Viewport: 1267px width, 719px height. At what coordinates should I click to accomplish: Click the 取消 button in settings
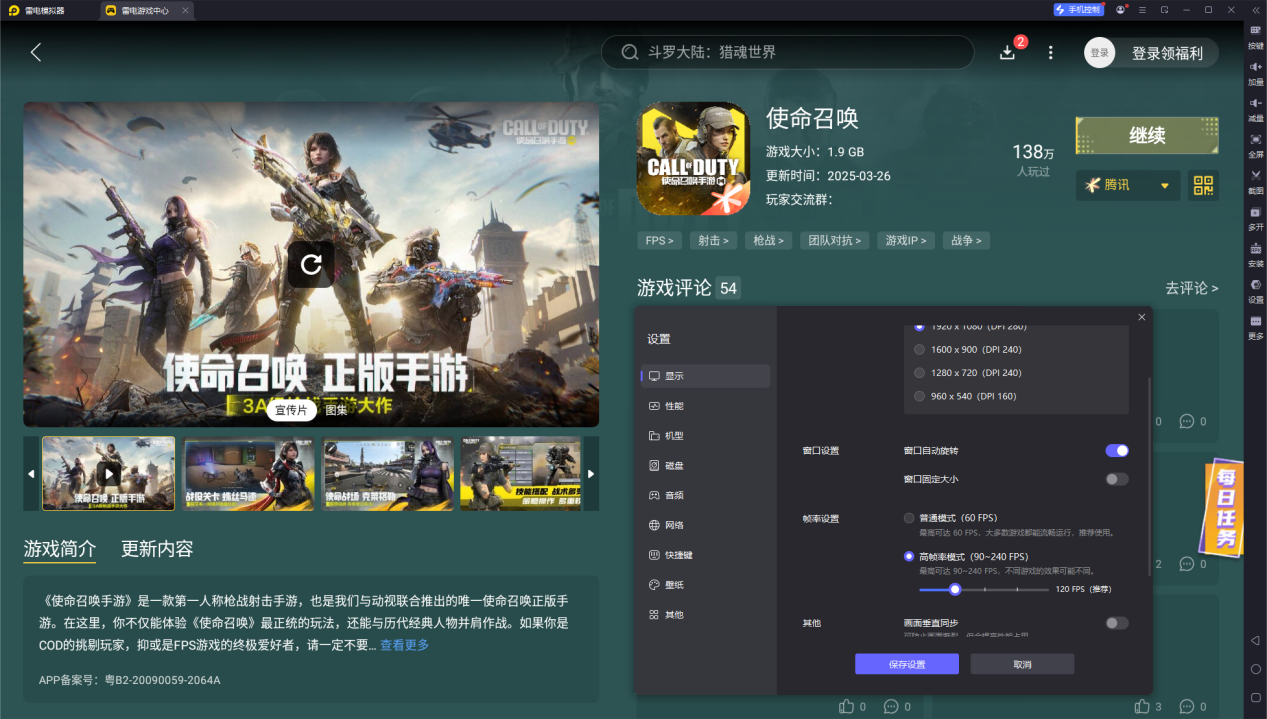[x=1022, y=664]
